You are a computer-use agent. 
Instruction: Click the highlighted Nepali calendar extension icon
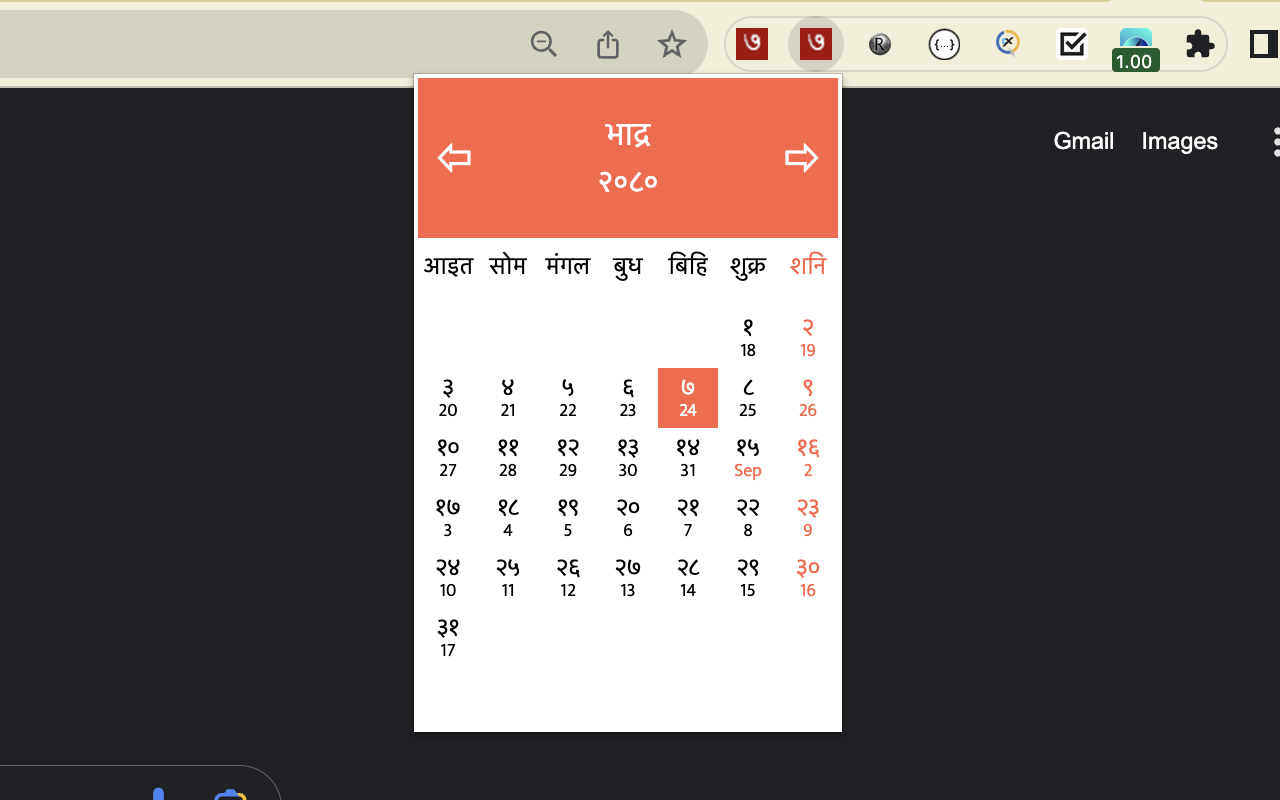coord(816,44)
